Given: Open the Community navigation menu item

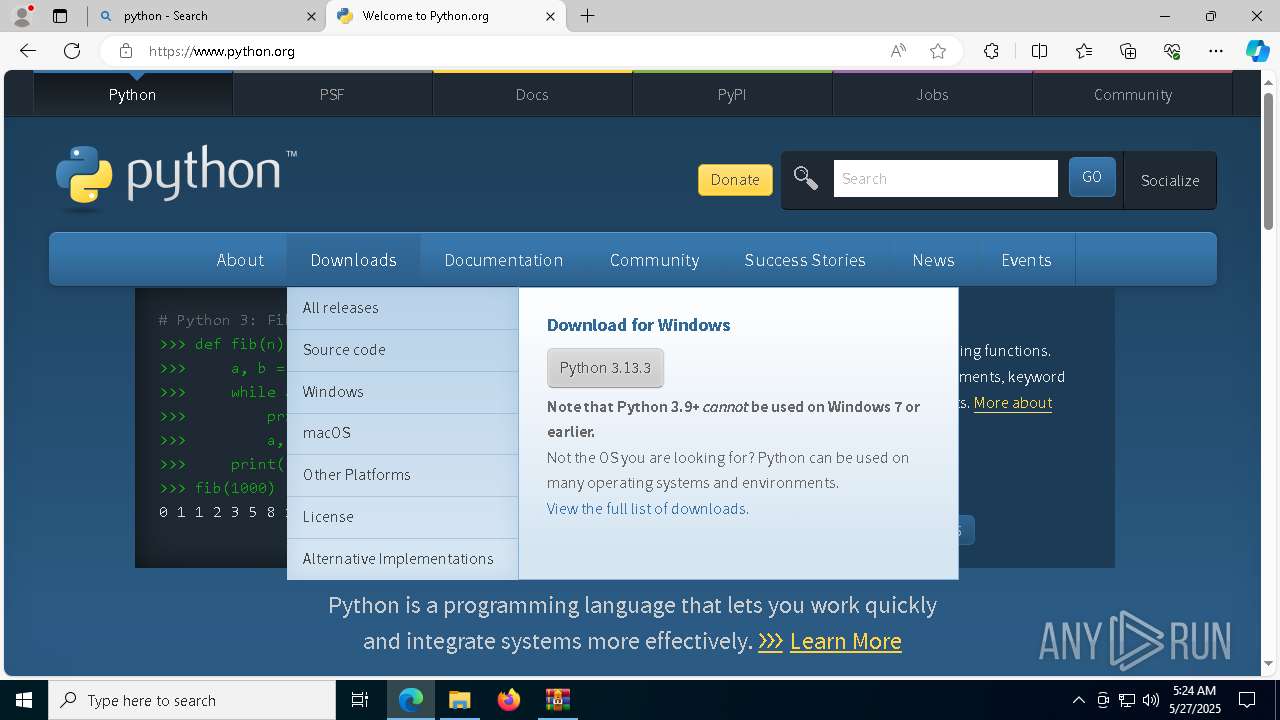Looking at the screenshot, I should (x=654, y=260).
